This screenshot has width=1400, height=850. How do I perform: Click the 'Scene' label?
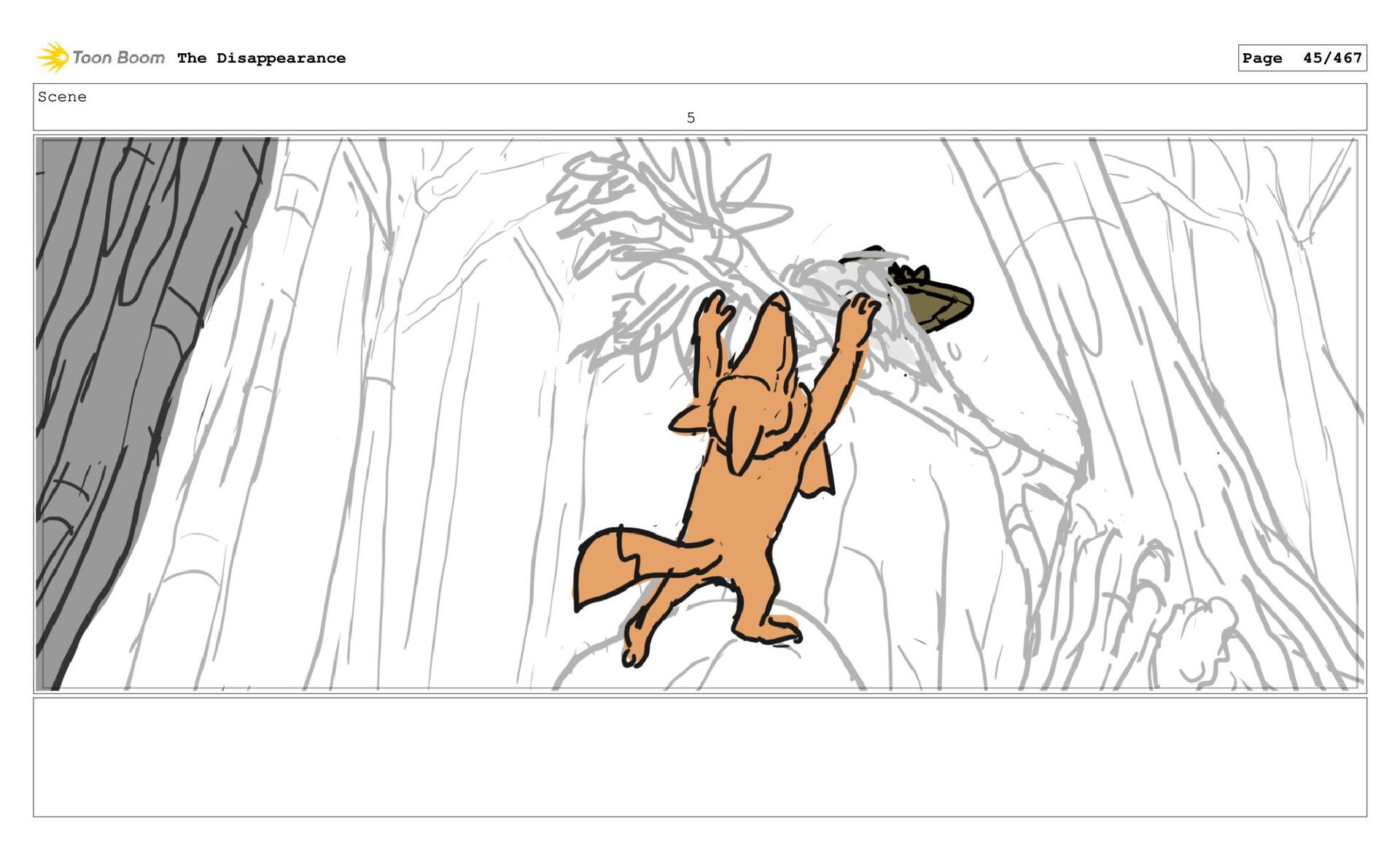[62, 97]
